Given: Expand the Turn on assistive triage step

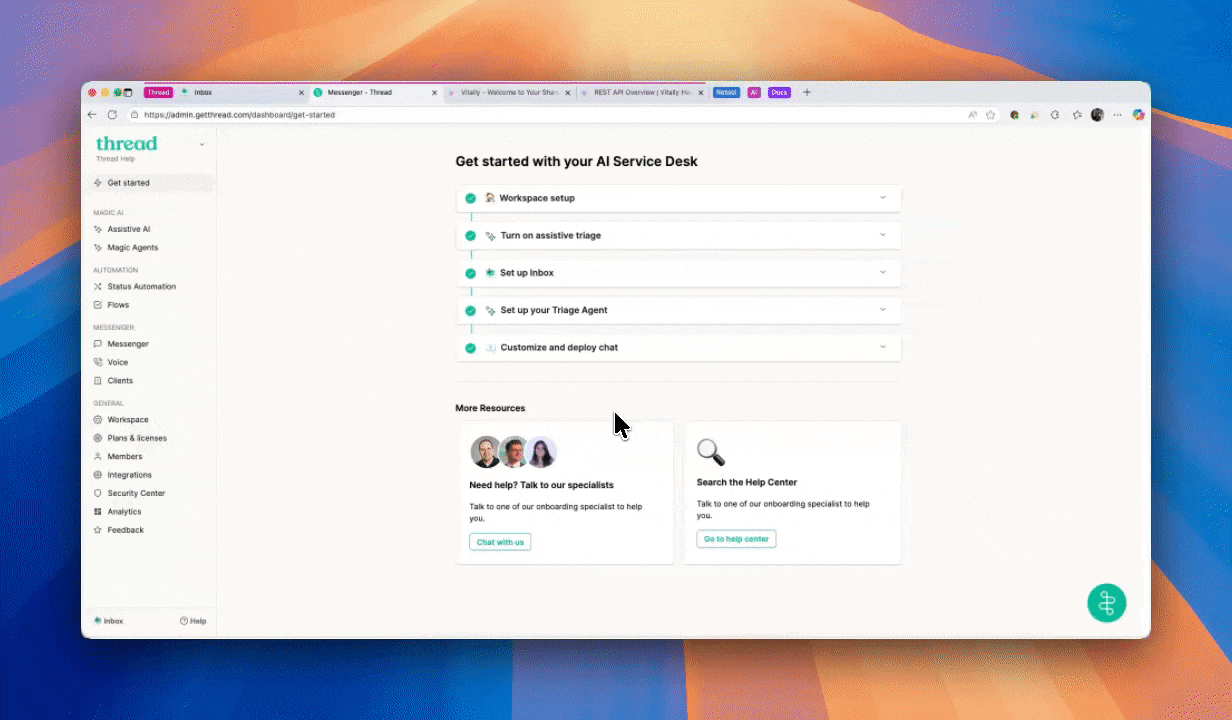Looking at the screenshot, I should tap(882, 235).
